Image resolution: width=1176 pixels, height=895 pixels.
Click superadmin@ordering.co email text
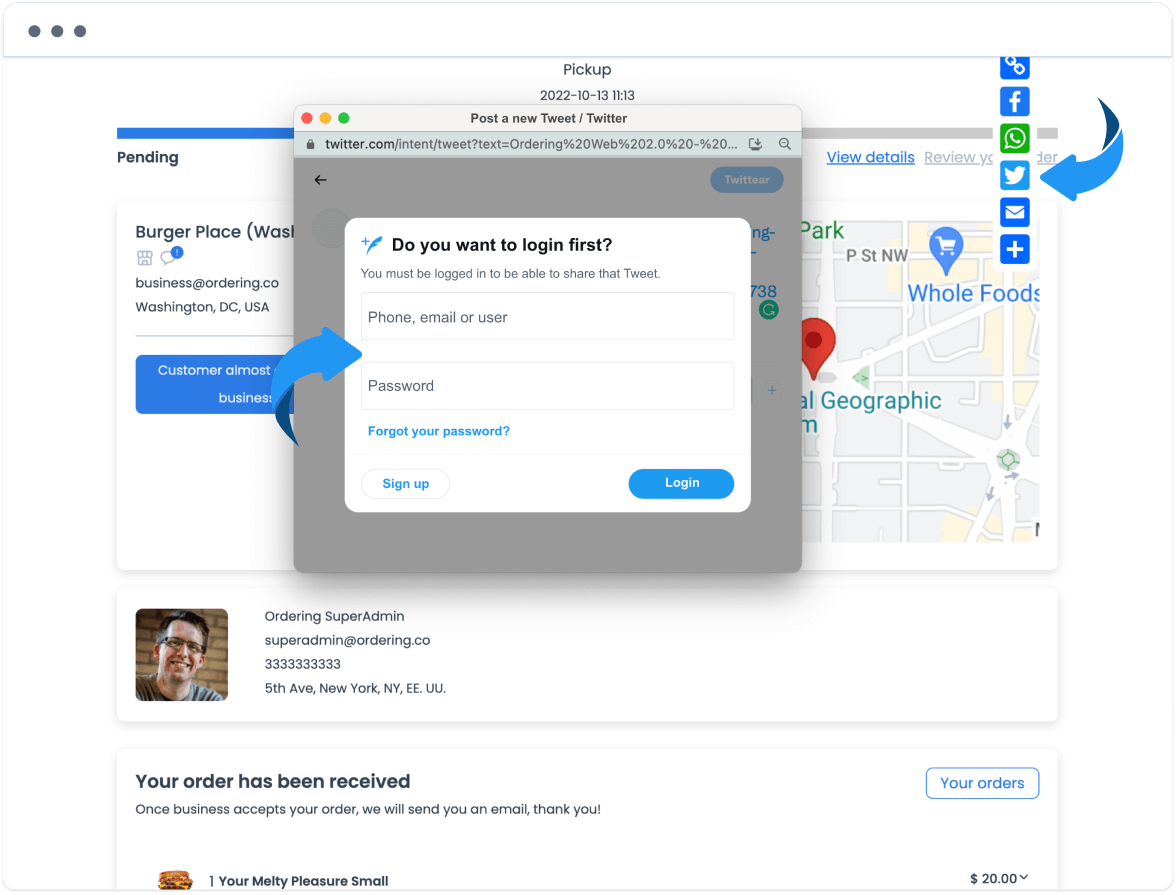click(347, 640)
